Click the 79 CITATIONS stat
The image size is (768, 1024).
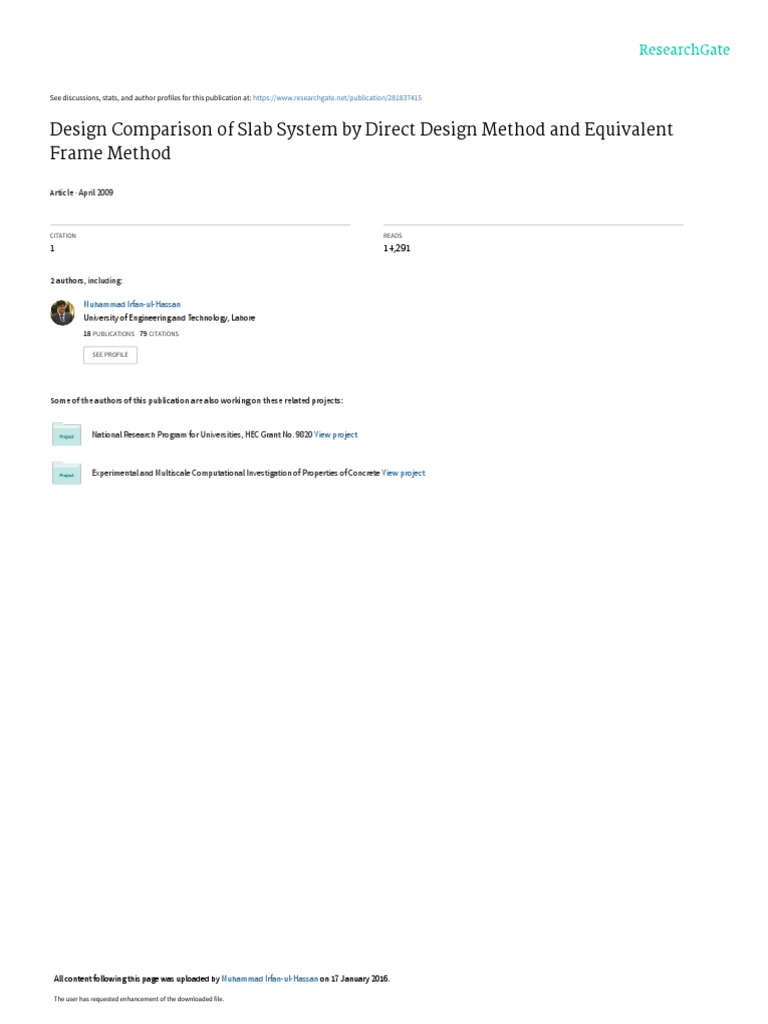(x=159, y=334)
